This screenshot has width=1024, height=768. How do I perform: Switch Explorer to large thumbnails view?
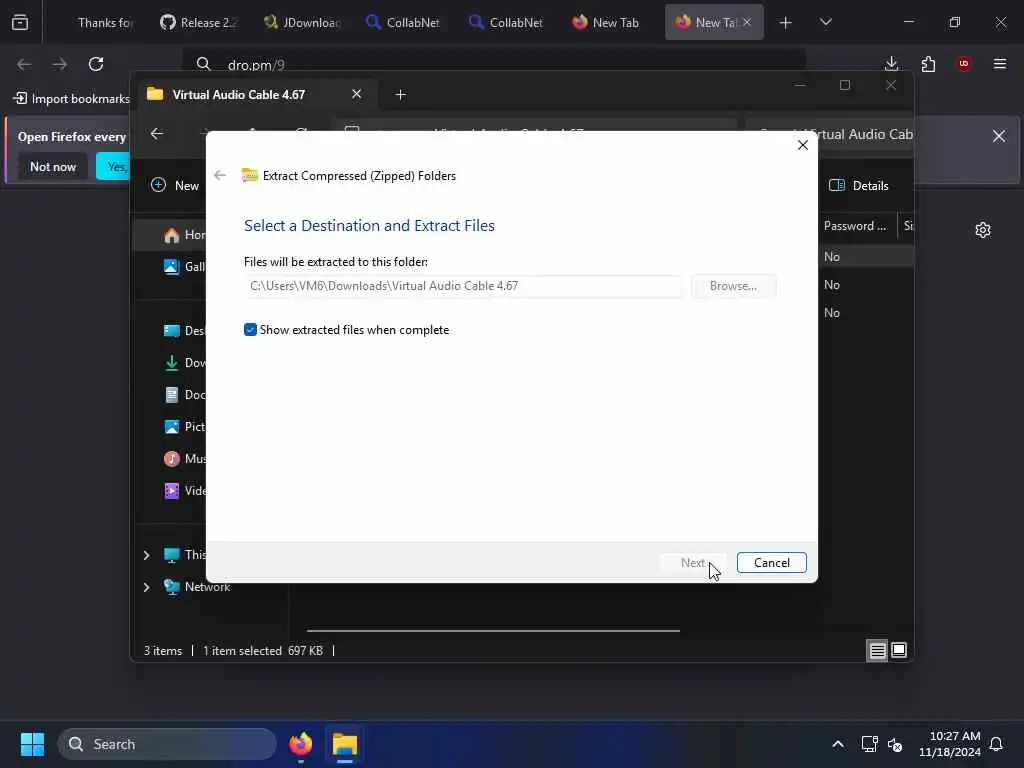point(899,650)
